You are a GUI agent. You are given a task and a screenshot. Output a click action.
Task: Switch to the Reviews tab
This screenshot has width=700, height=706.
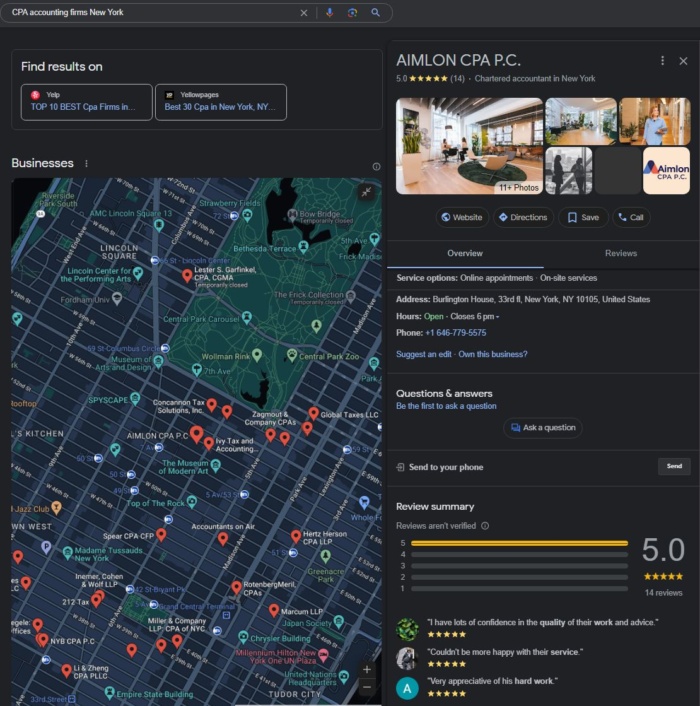tap(621, 253)
